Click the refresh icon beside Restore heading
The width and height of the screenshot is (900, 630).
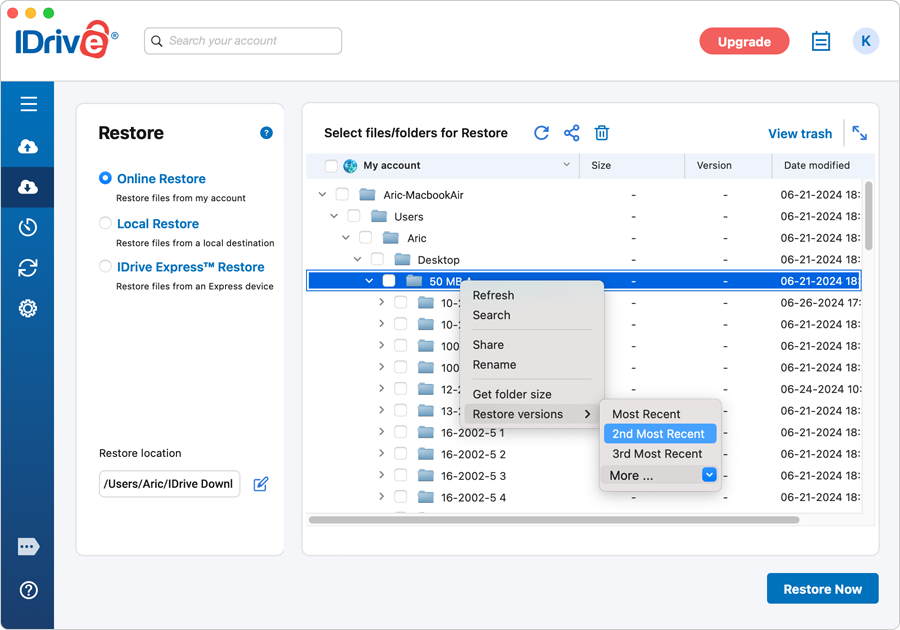541,133
